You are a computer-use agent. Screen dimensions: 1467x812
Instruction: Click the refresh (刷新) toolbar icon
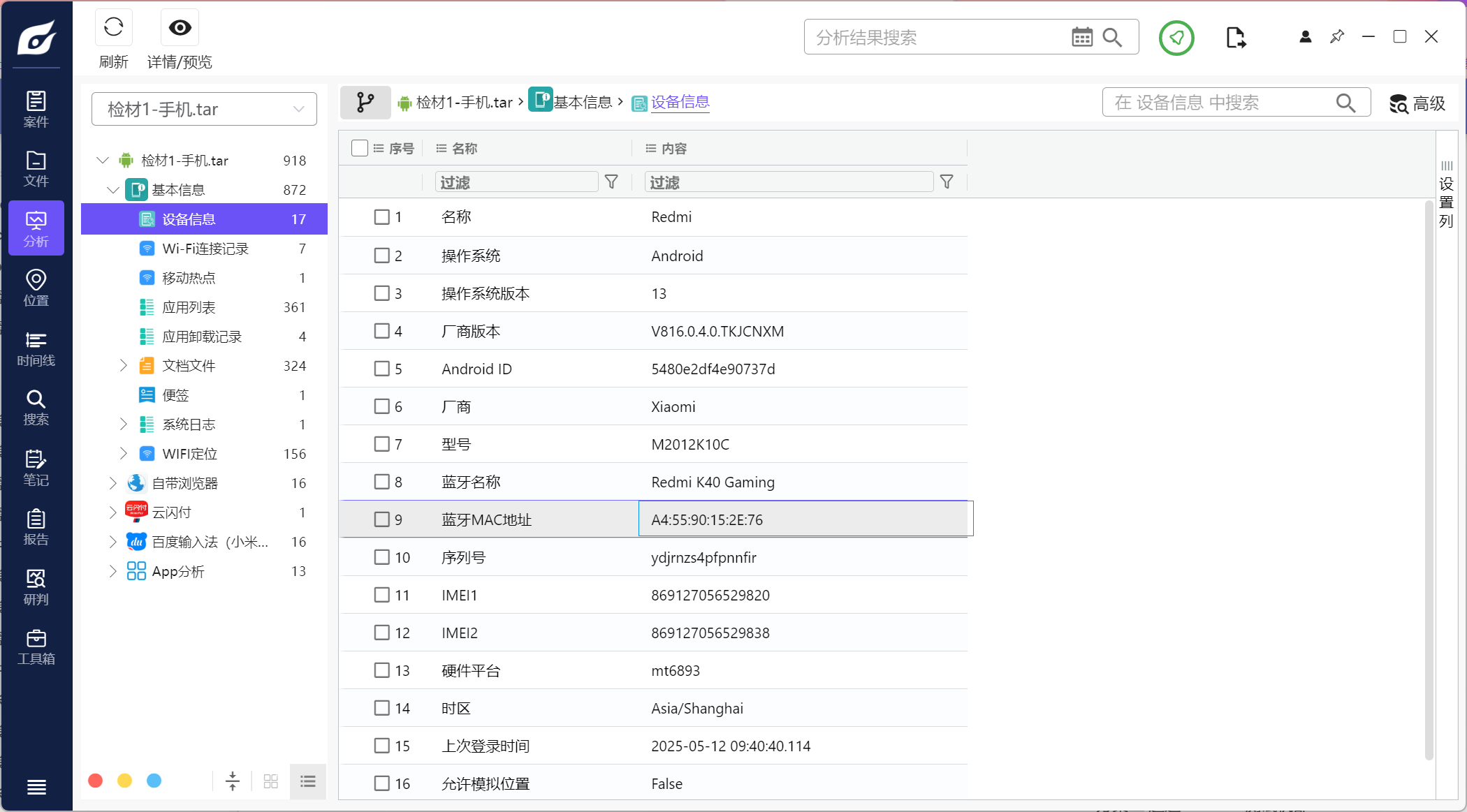pyautogui.click(x=113, y=28)
